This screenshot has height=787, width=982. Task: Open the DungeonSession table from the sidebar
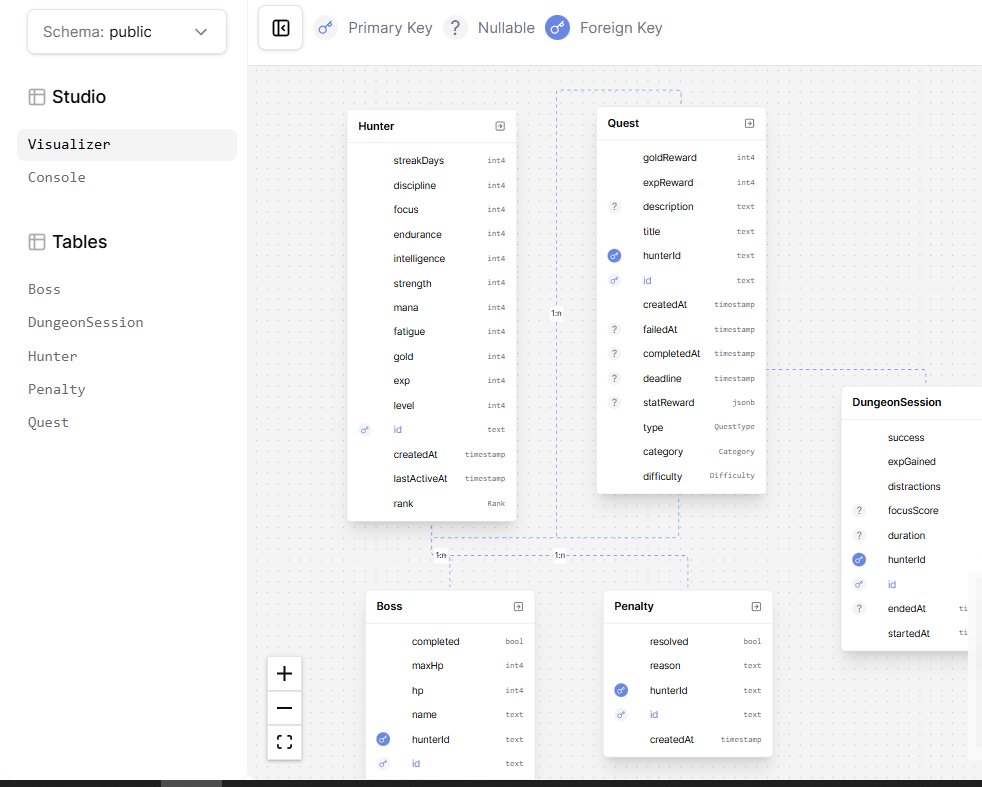pyautogui.click(x=85, y=322)
